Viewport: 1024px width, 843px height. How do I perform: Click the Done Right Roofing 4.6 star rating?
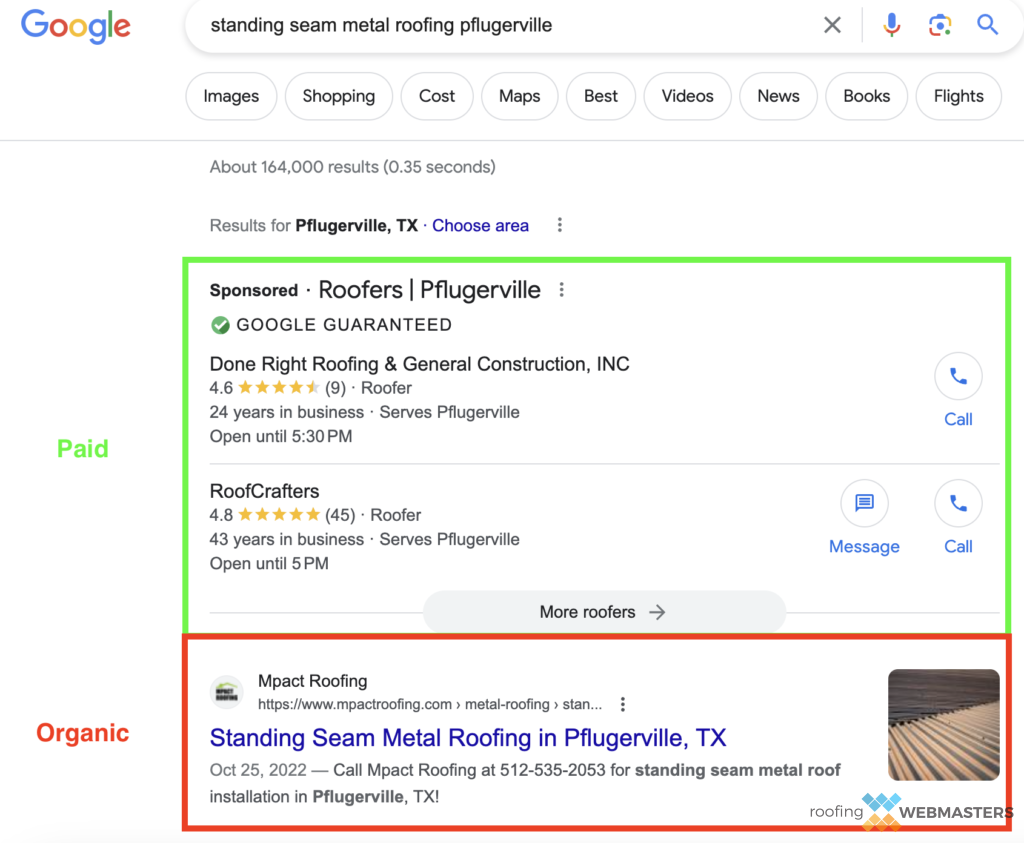[x=278, y=388]
